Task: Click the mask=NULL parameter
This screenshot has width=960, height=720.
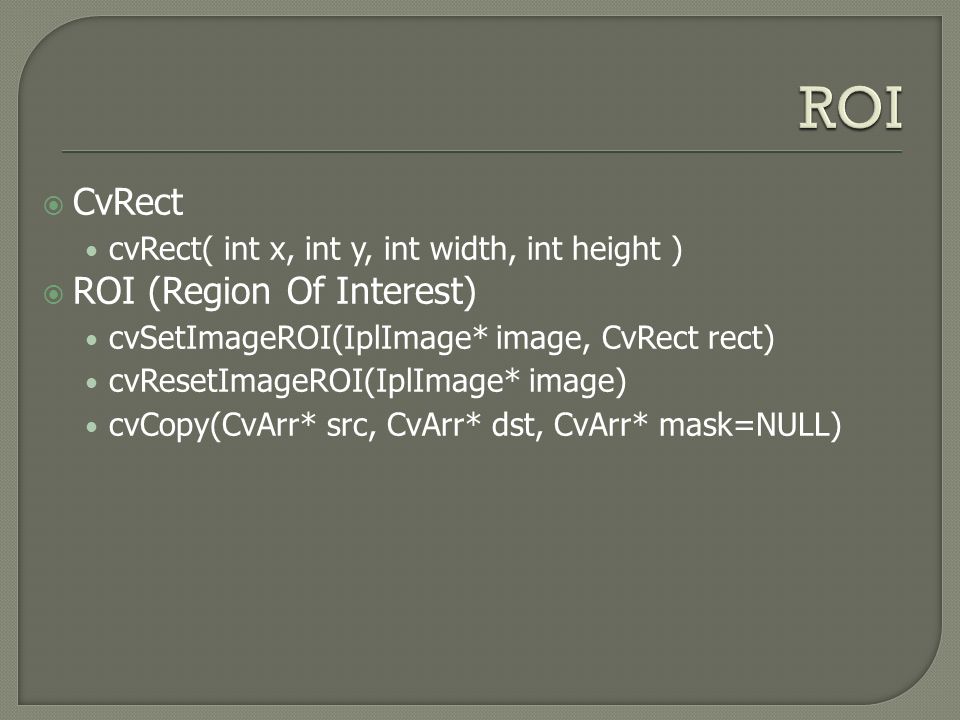Action: pyautogui.click(x=750, y=425)
